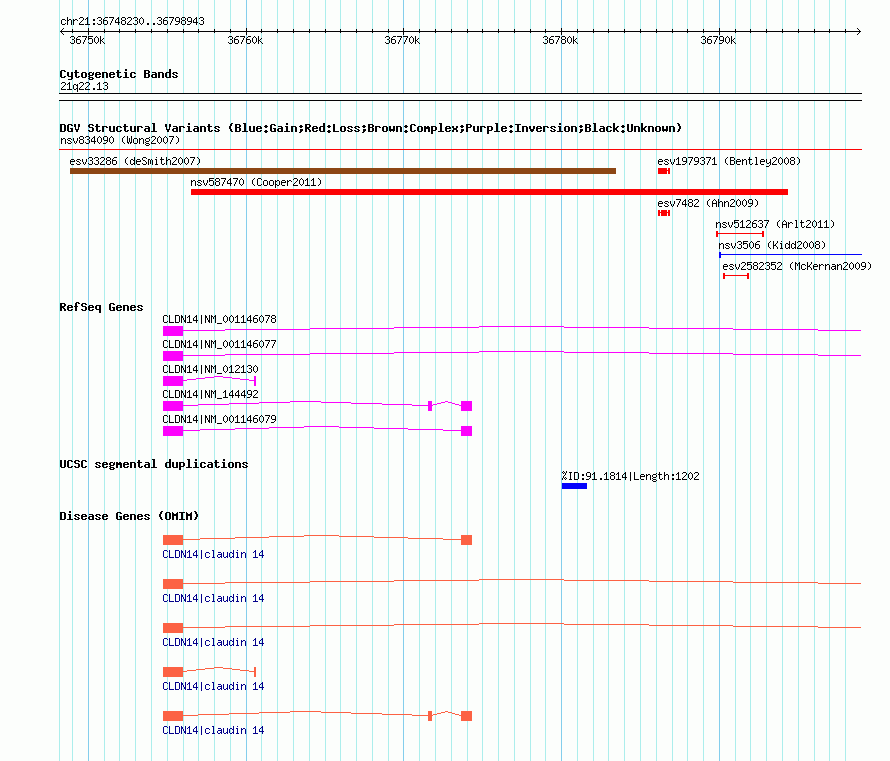Open the esv7482 (Ahn2009) variant label
Image resolution: width=890 pixels, height=761 pixels.
pyautogui.click(x=708, y=203)
